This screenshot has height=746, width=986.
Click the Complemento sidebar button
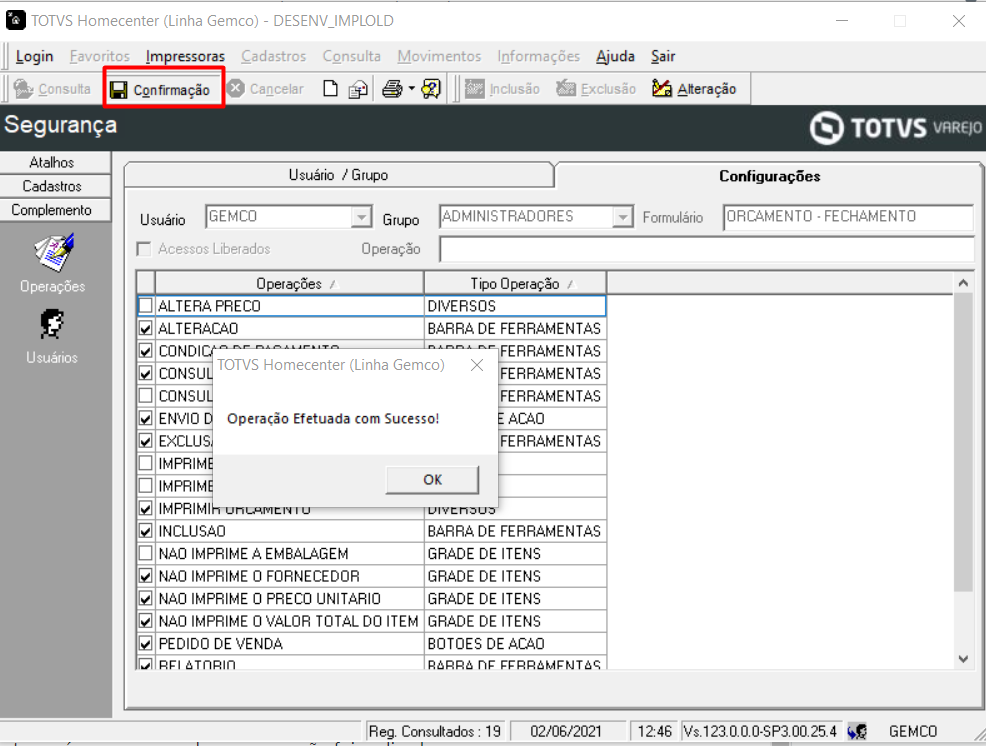point(55,210)
